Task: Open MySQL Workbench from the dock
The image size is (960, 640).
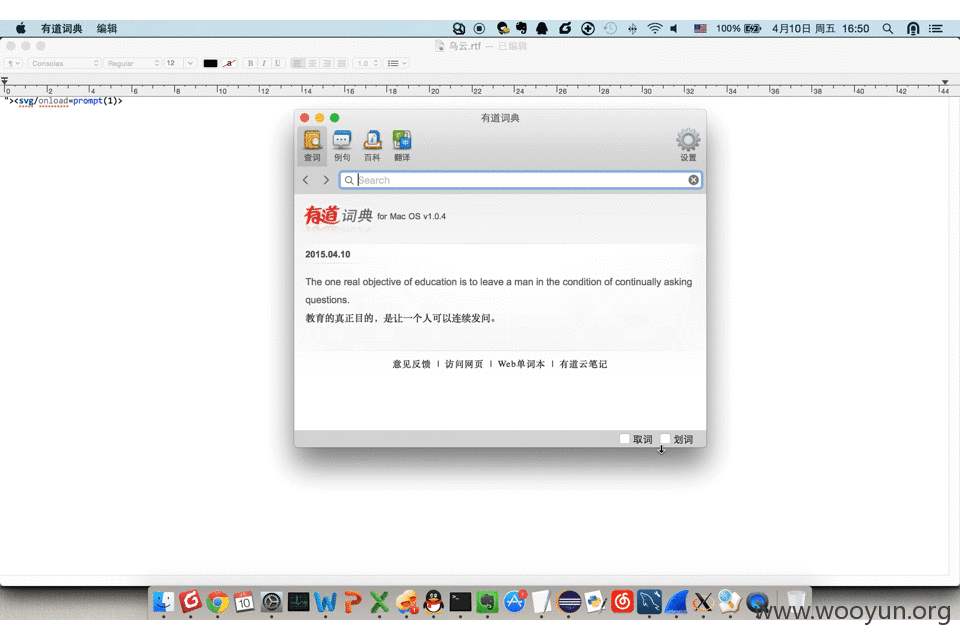Action: tap(649, 602)
